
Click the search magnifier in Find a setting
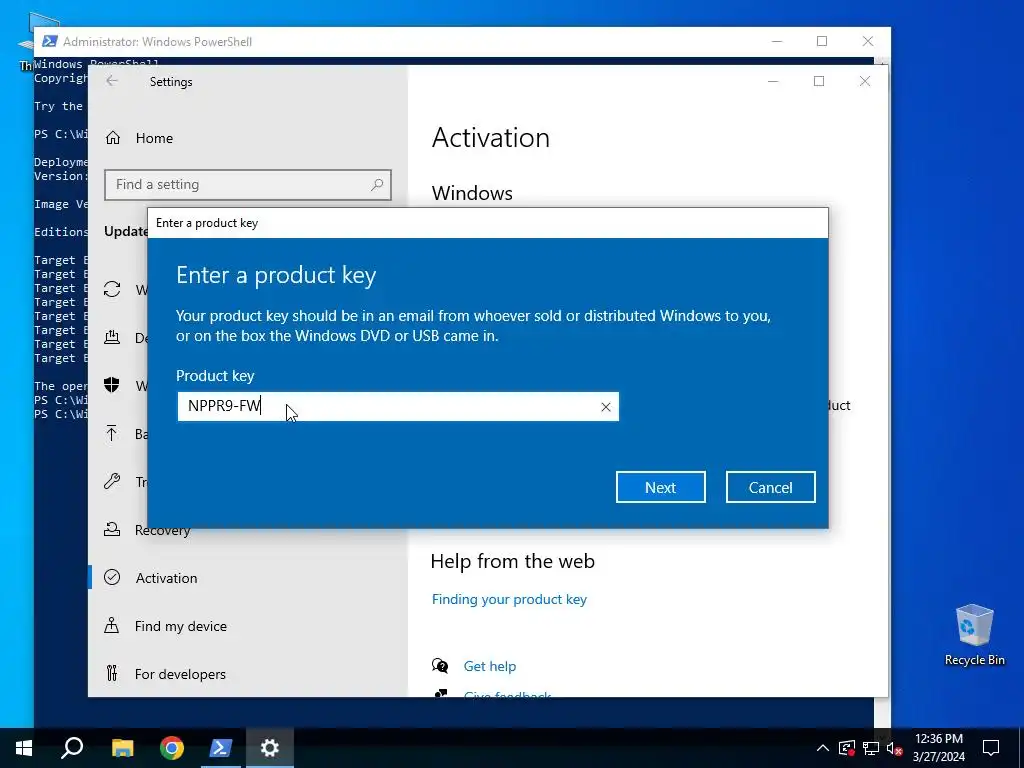377,185
